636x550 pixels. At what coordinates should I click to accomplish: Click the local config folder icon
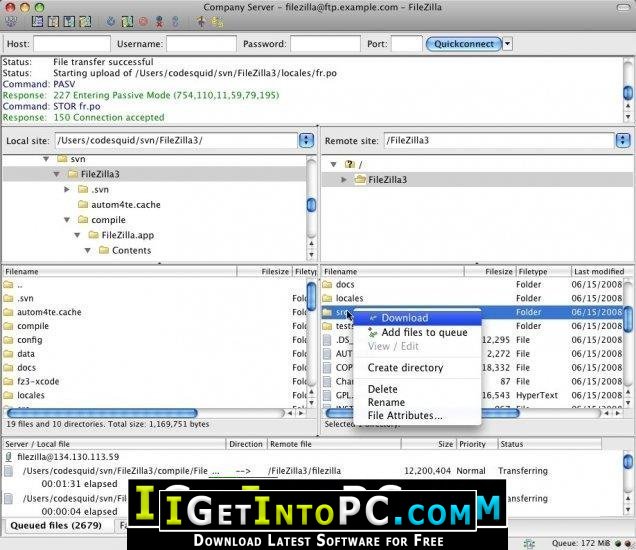click(x=9, y=340)
